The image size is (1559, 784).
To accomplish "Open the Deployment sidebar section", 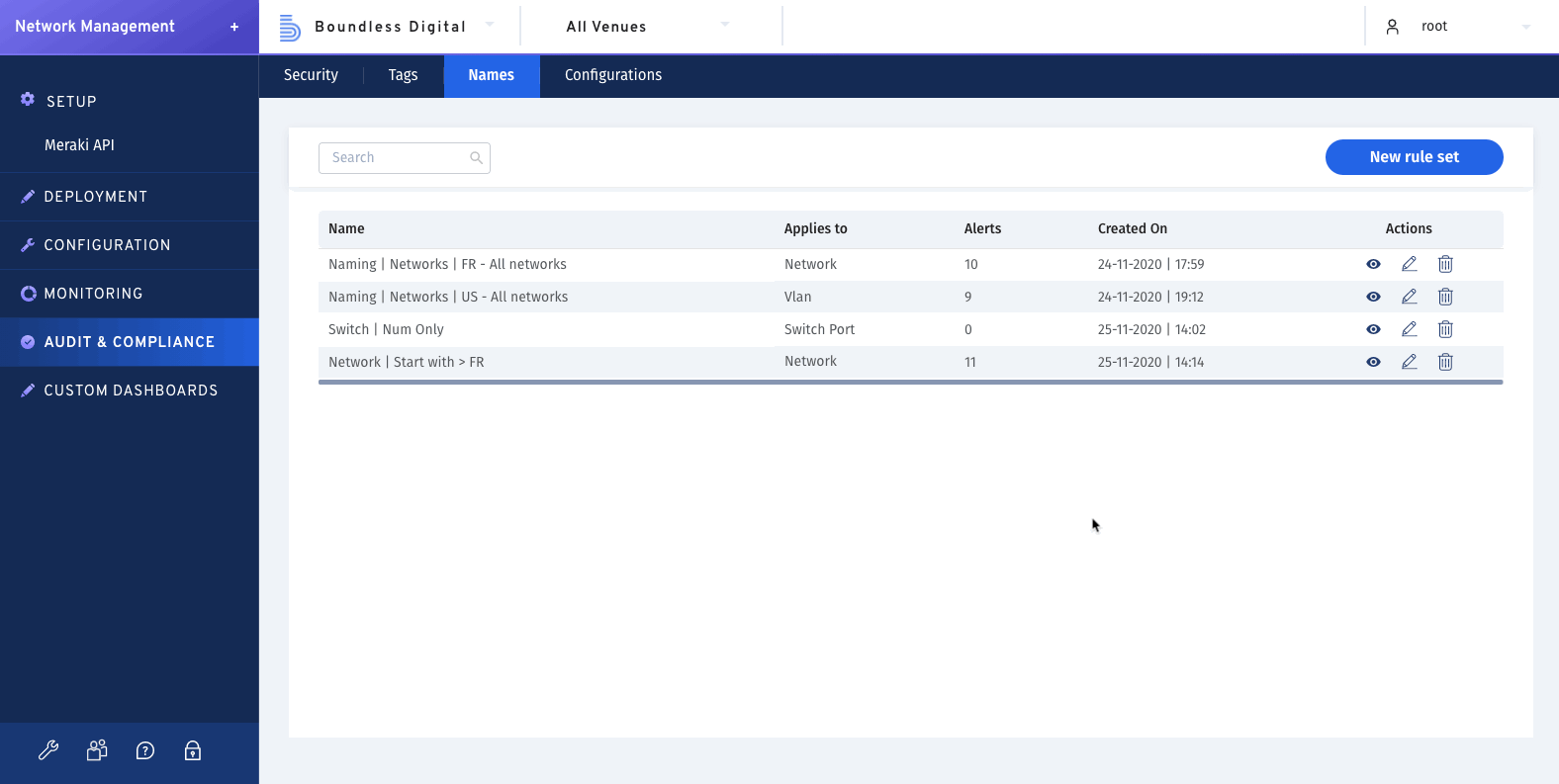I will [x=130, y=197].
